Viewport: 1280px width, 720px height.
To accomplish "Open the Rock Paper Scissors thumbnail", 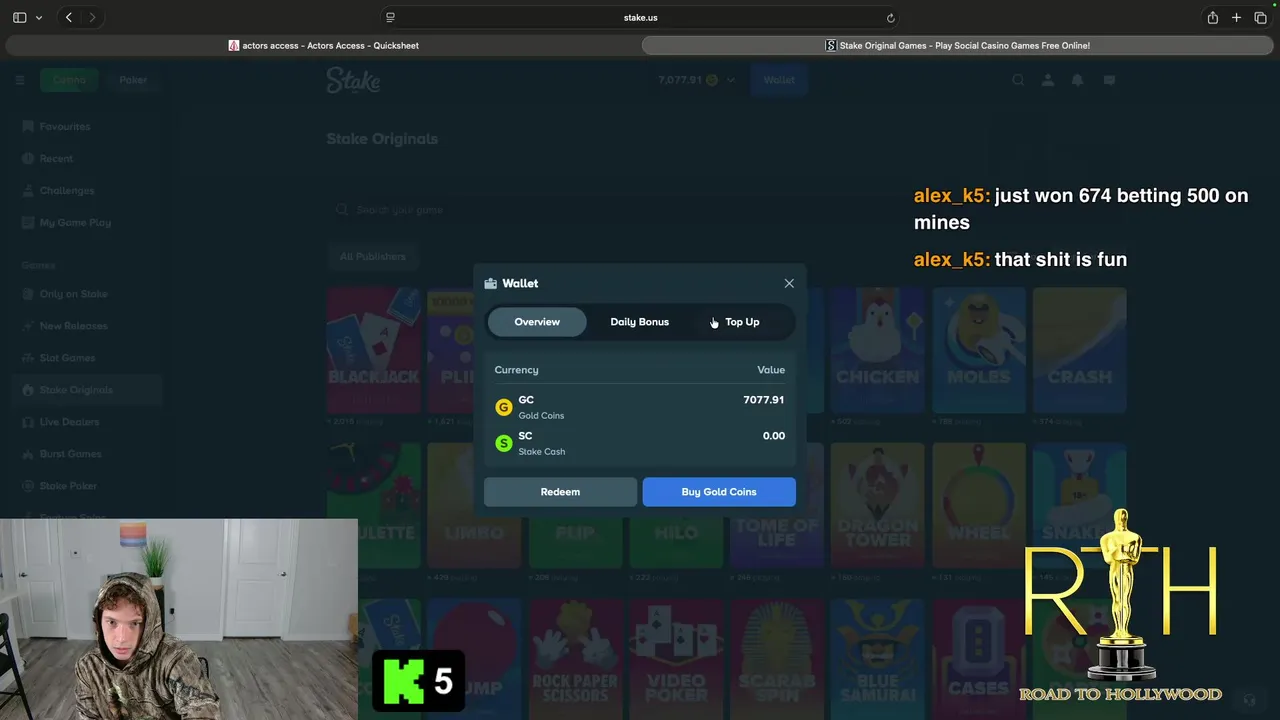I will (x=575, y=660).
